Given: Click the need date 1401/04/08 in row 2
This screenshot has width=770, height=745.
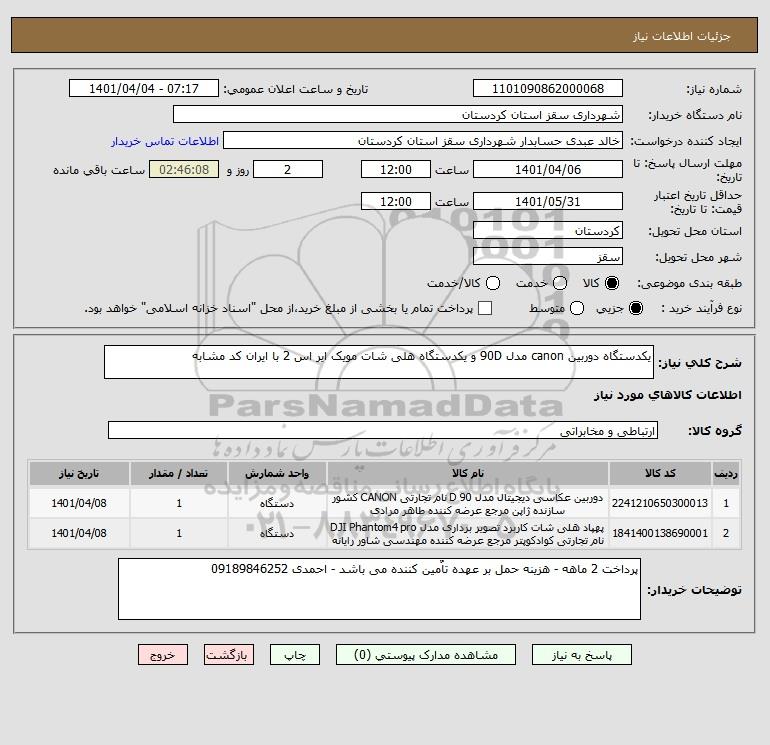Looking at the screenshot, I should coord(79,533).
